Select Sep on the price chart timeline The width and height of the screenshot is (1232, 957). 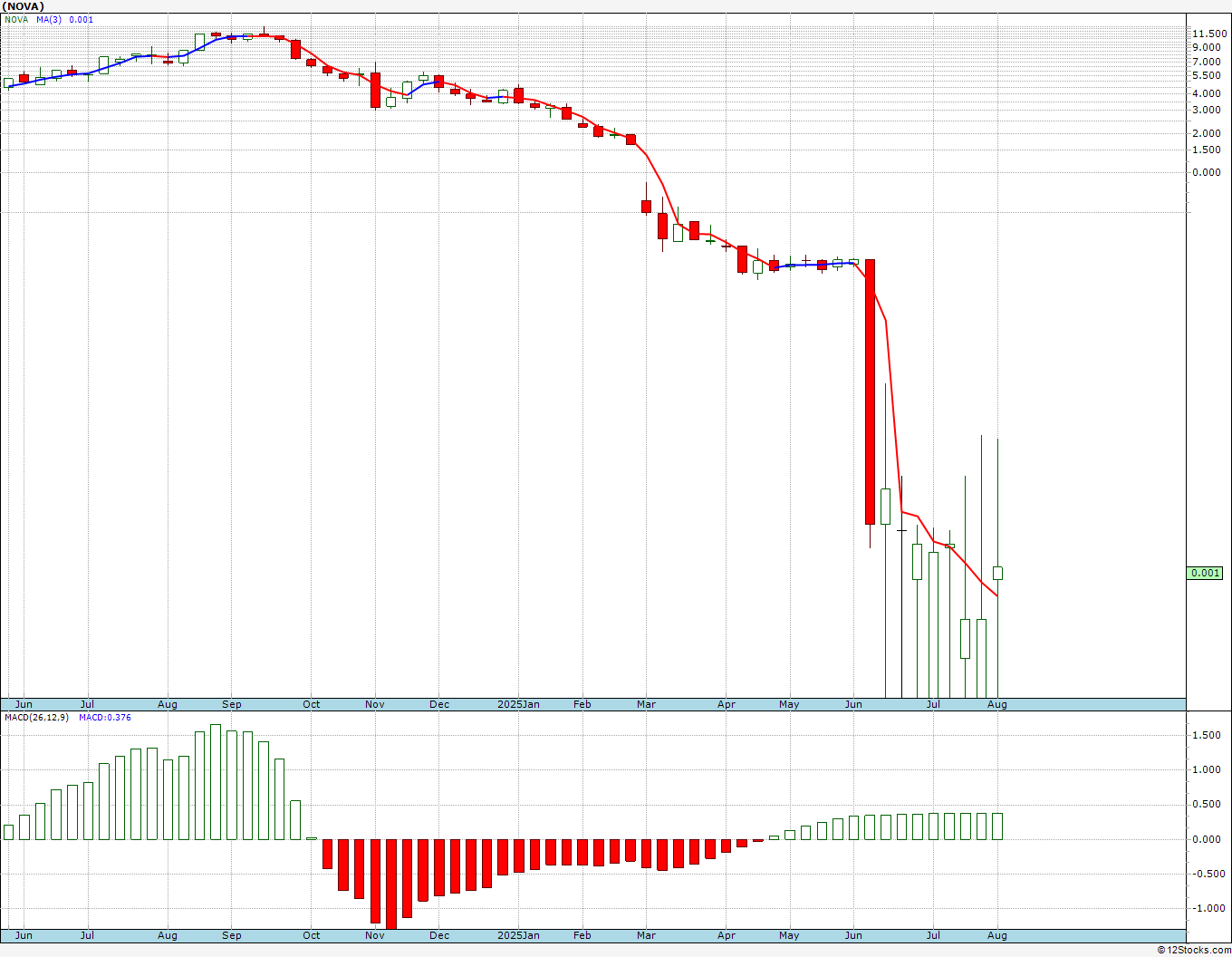point(232,704)
